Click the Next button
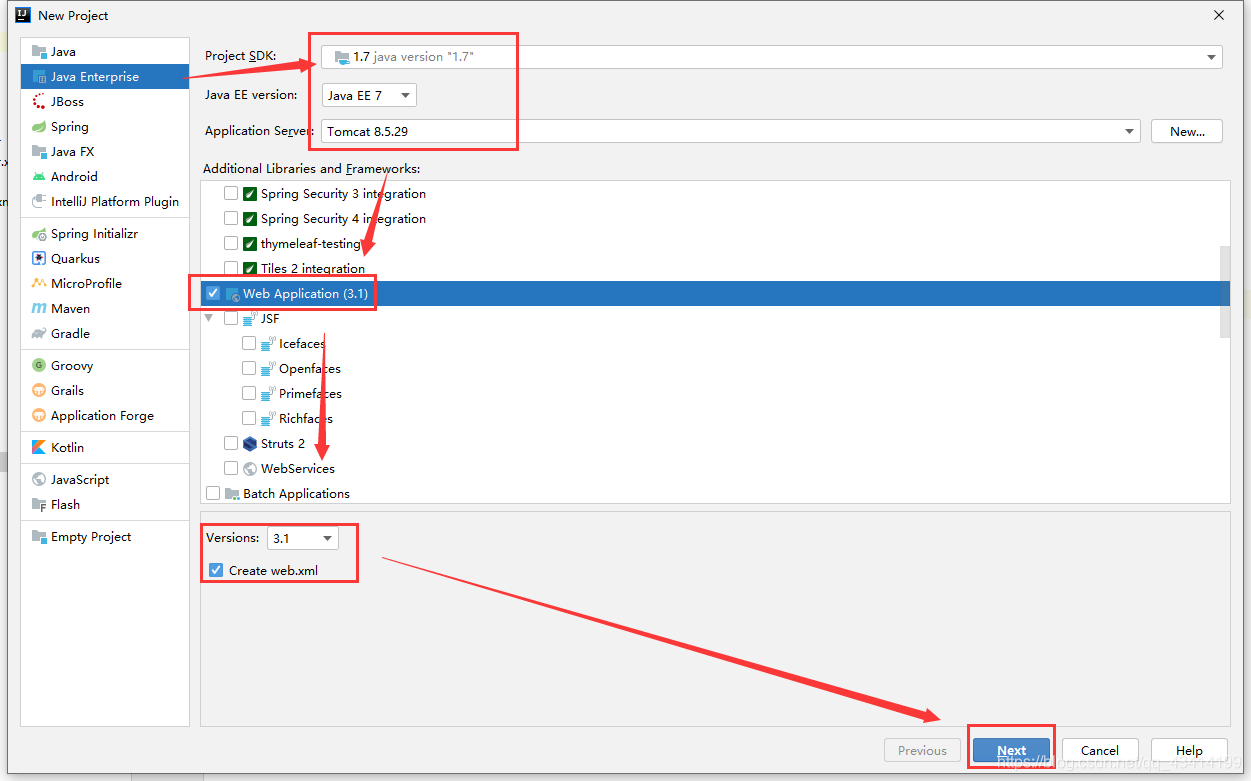This screenshot has height=781, width=1251. [1011, 750]
